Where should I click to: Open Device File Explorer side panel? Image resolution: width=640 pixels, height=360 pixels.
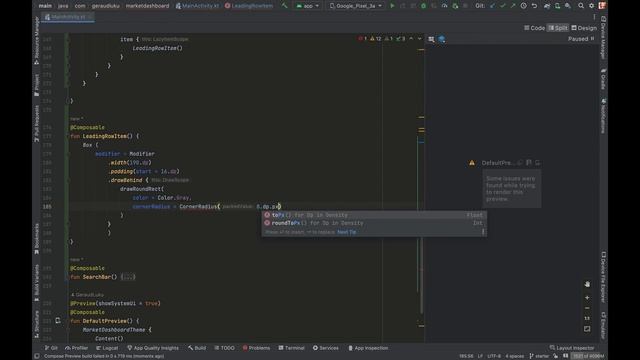coord(603,277)
